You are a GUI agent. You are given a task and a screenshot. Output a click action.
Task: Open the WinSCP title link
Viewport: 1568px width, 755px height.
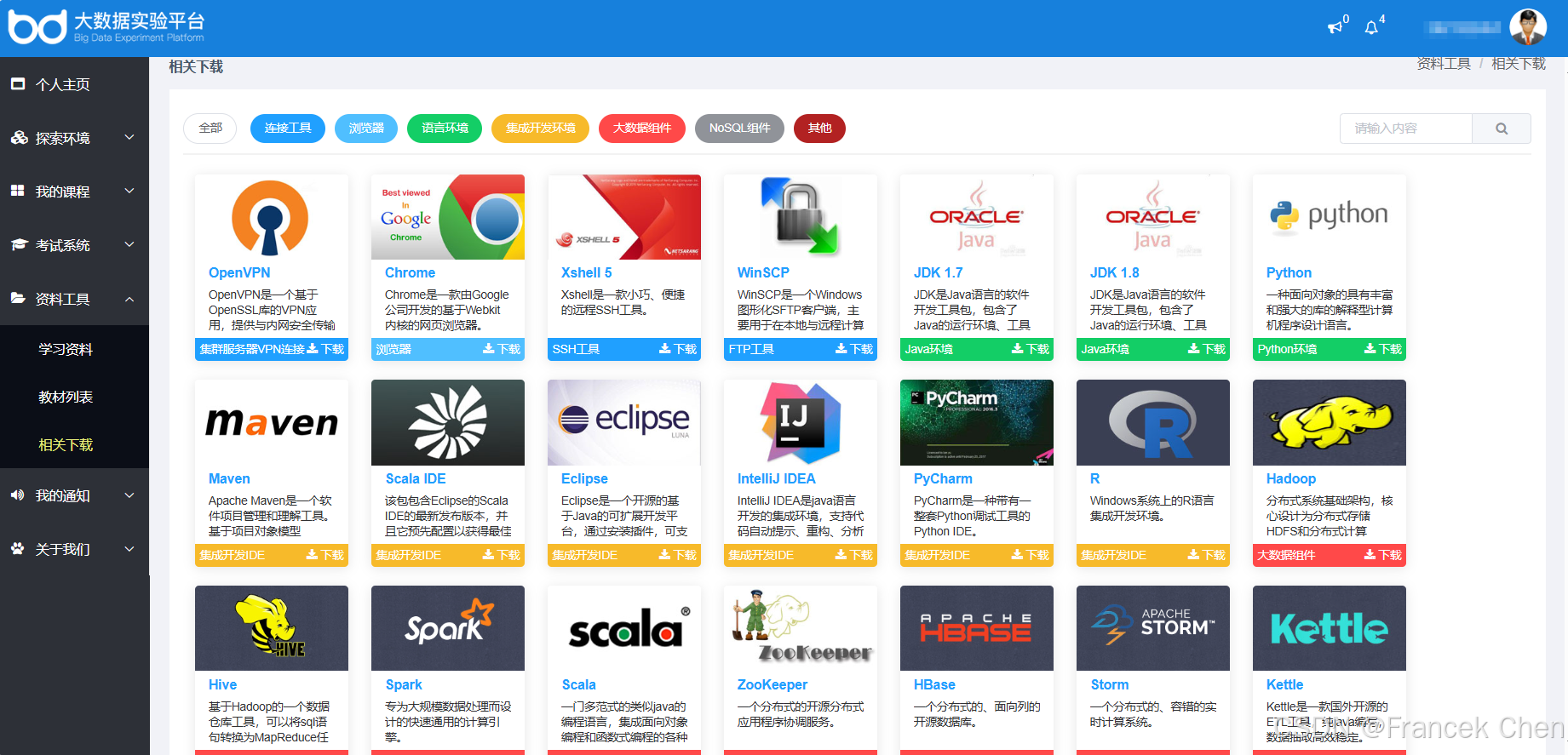coord(763,272)
